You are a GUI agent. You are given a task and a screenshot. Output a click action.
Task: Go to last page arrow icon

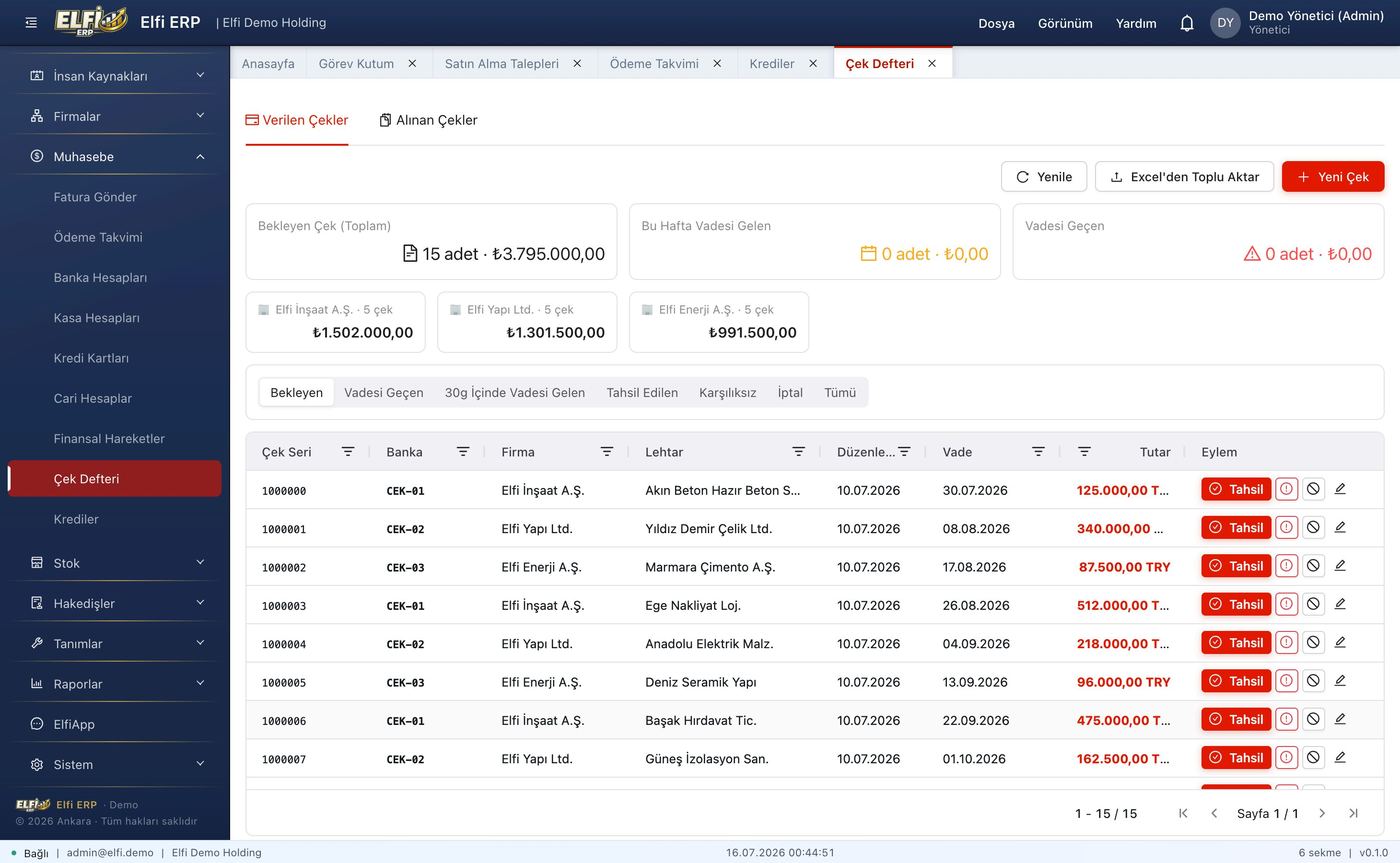tap(1353, 813)
